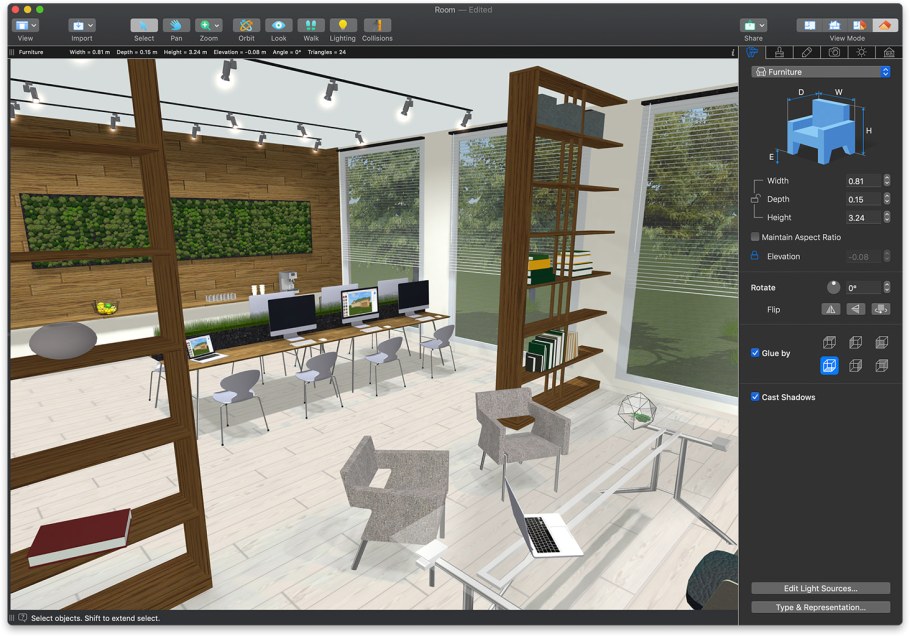910x636 pixels.
Task: Activate the Walk tool
Action: [x=310, y=27]
